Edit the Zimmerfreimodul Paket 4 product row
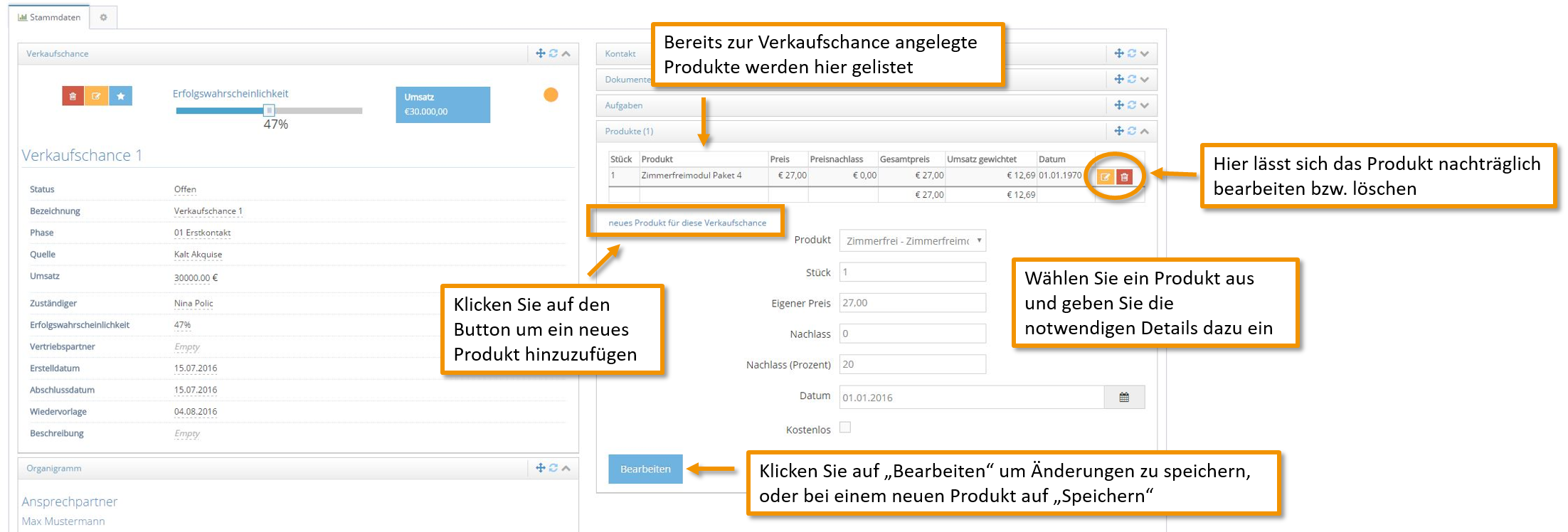The image size is (1568, 532). [1106, 177]
